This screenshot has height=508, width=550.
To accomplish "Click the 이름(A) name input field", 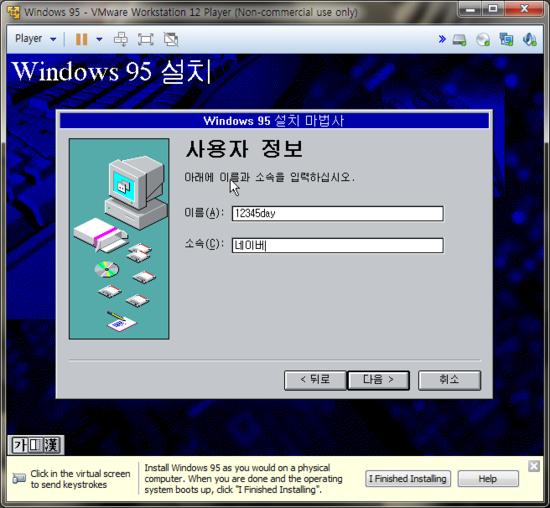I will (x=337, y=213).
